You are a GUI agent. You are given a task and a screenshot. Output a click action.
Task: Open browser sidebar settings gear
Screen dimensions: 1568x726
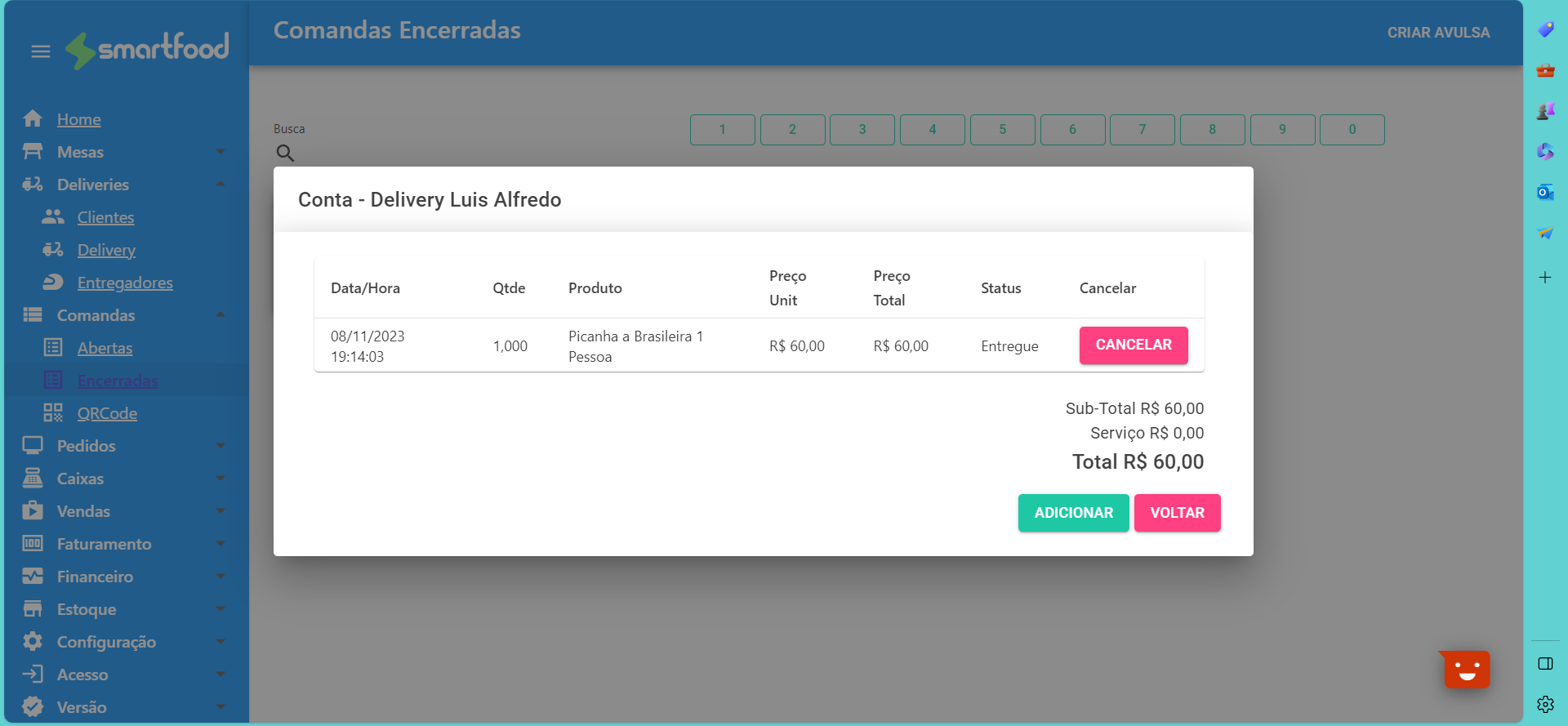pos(1544,704)
